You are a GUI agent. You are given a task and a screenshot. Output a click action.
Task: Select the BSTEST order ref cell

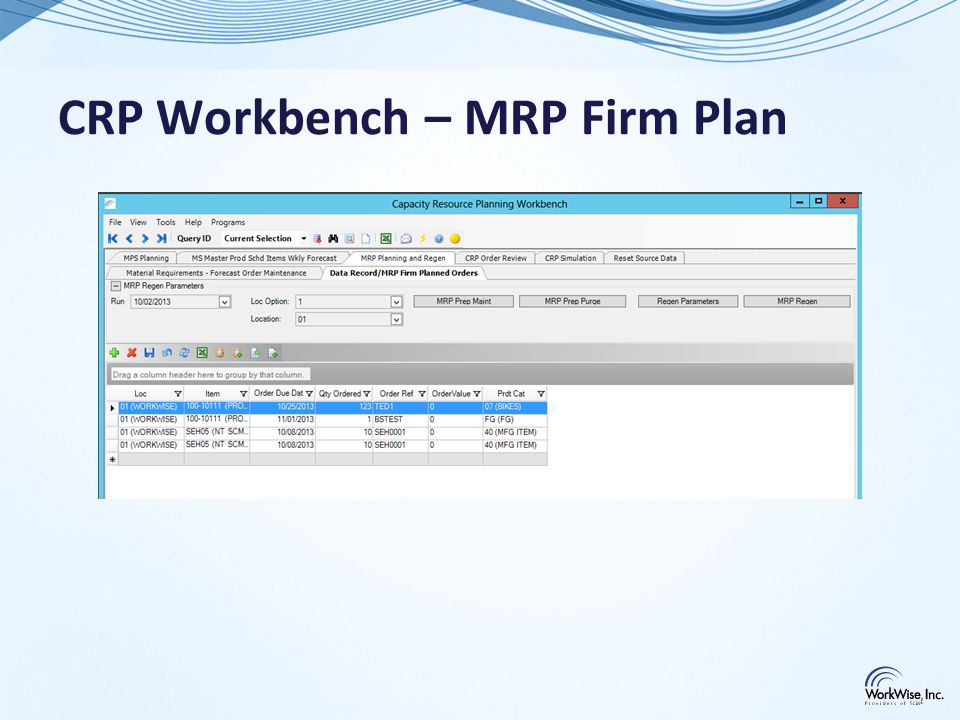[x=400, y=419]
